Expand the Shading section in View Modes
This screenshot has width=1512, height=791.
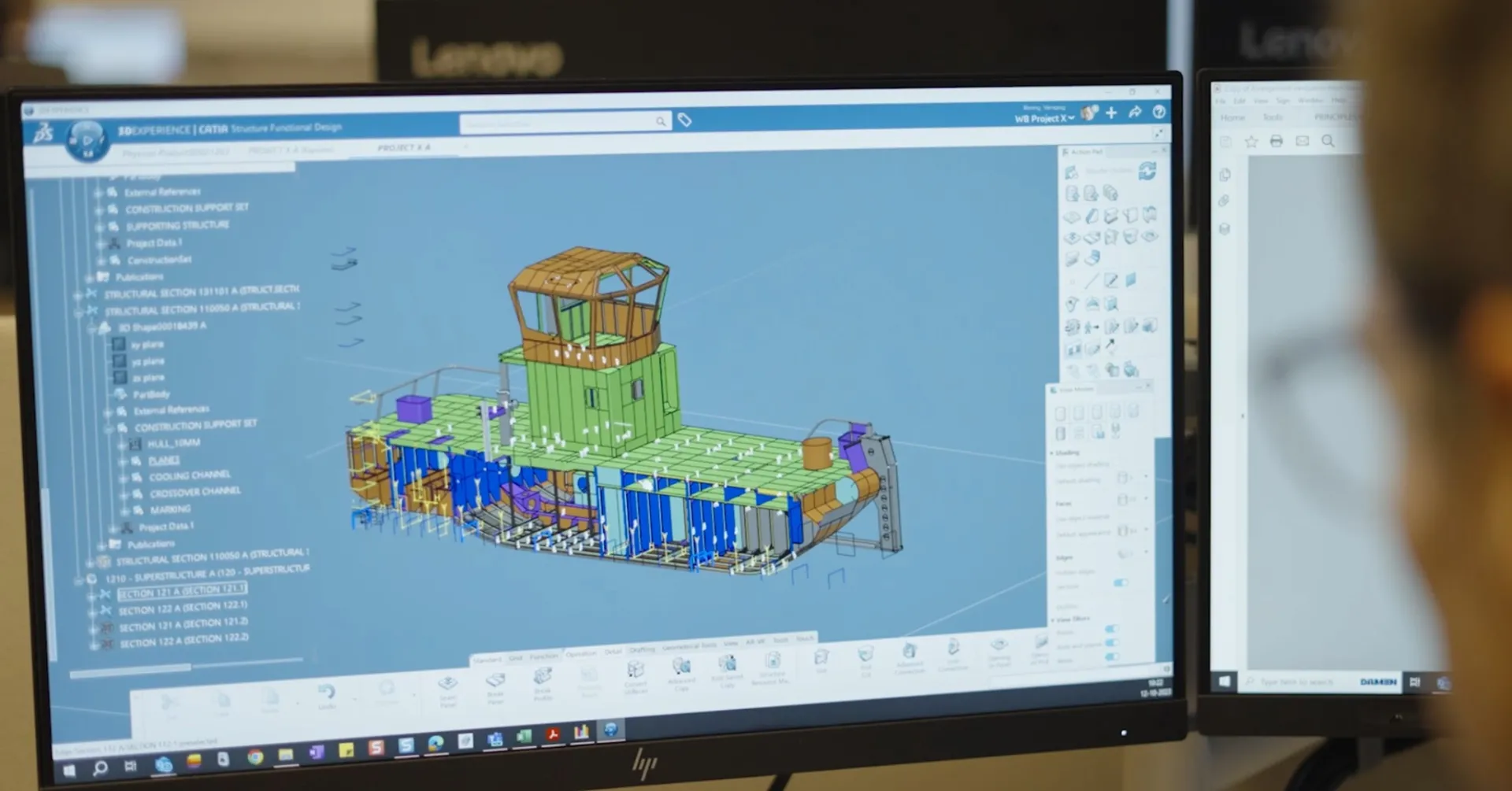tap(1051, 453)
